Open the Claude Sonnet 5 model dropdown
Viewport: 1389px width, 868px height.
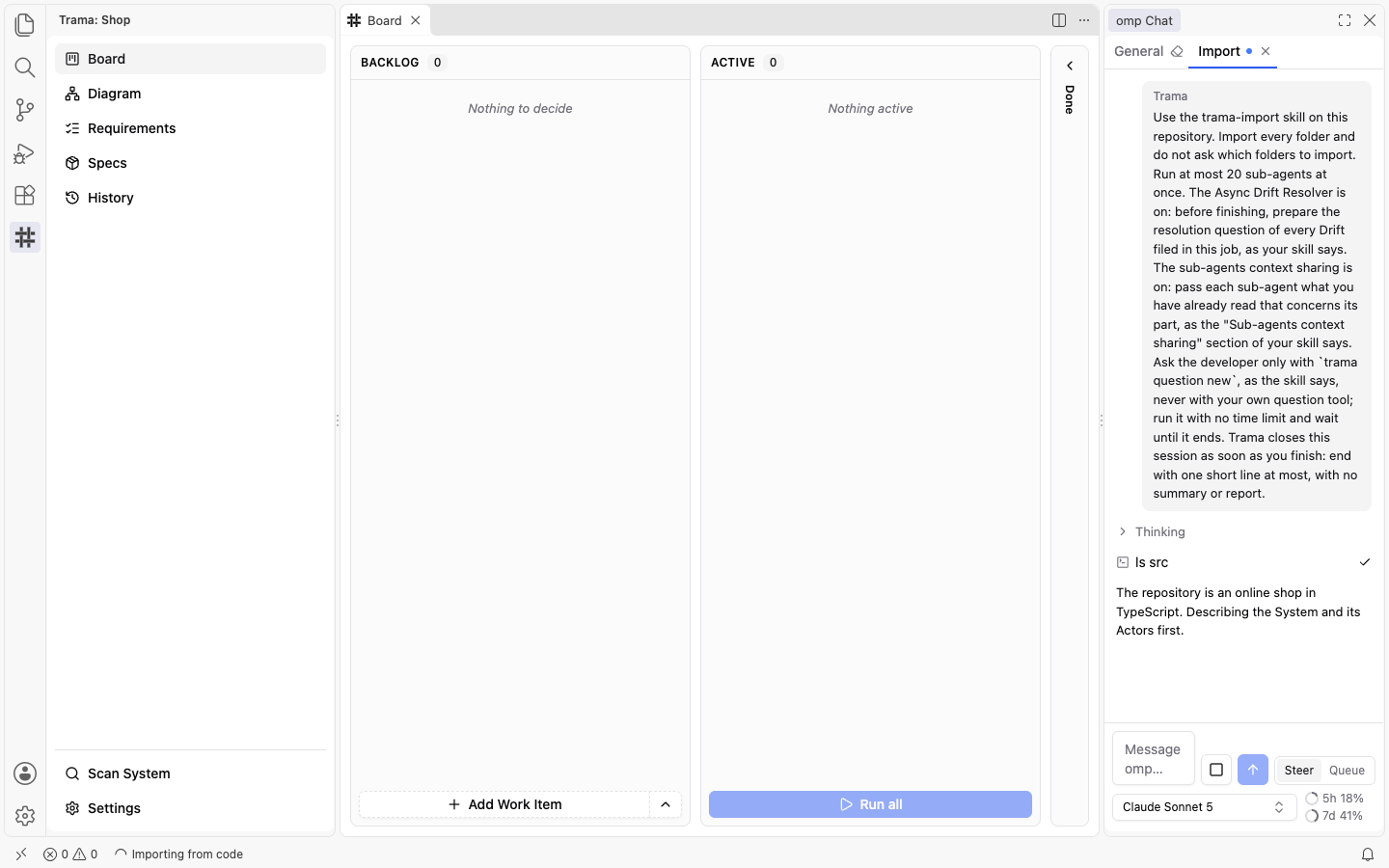[1204, 807]
